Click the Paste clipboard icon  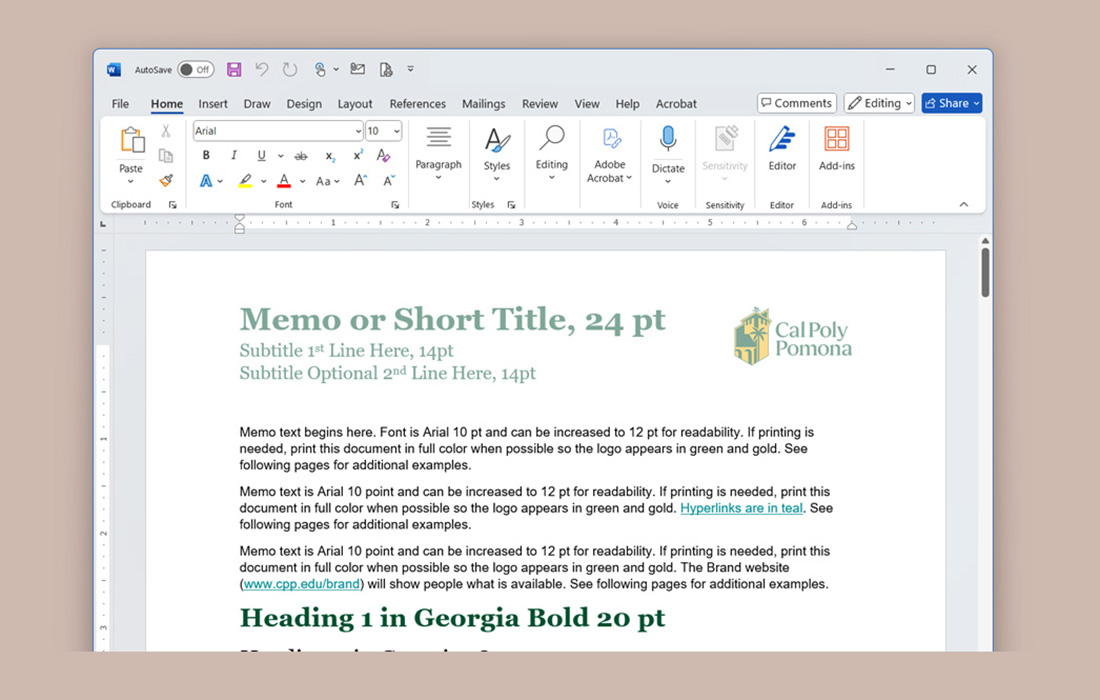coord(131,141)
